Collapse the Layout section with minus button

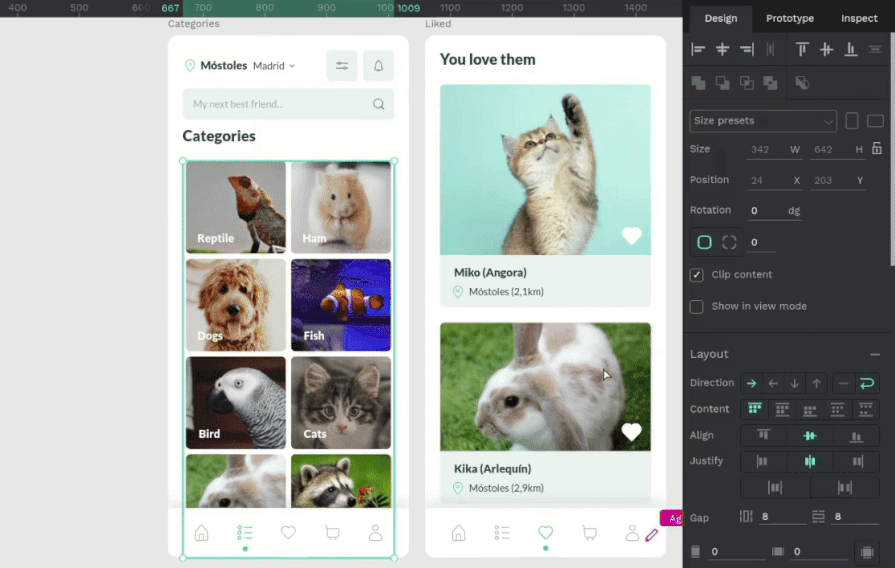click(x=875, y=354)
